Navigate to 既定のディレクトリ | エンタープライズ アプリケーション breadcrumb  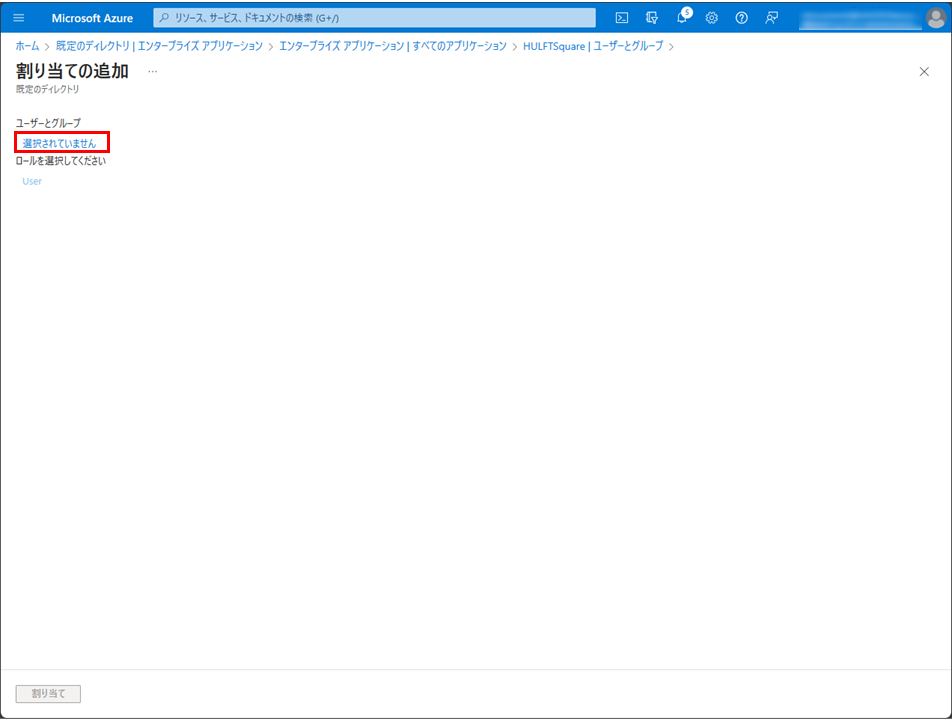pos(159,46)
